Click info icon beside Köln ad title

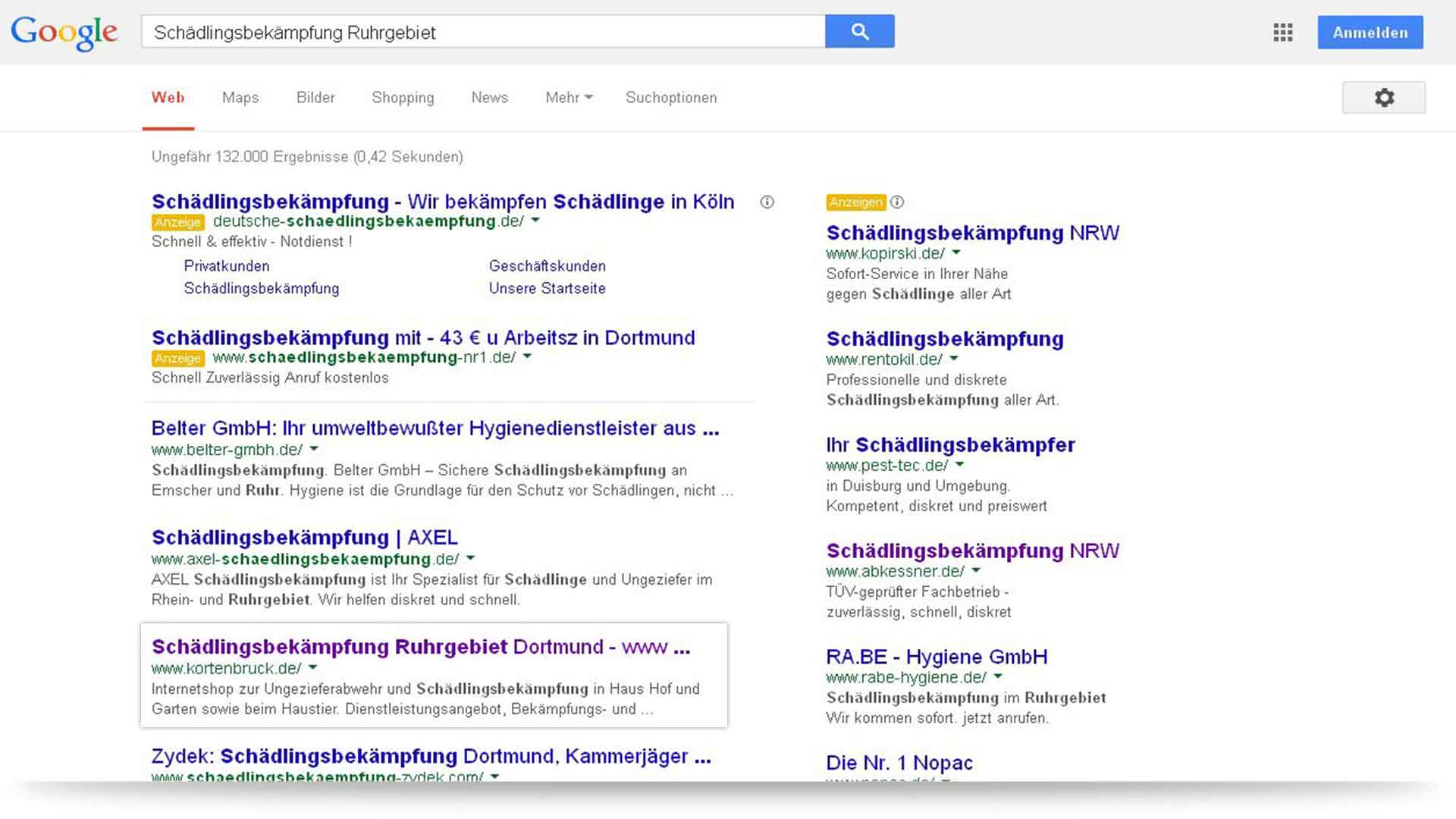tap(767, 202)
